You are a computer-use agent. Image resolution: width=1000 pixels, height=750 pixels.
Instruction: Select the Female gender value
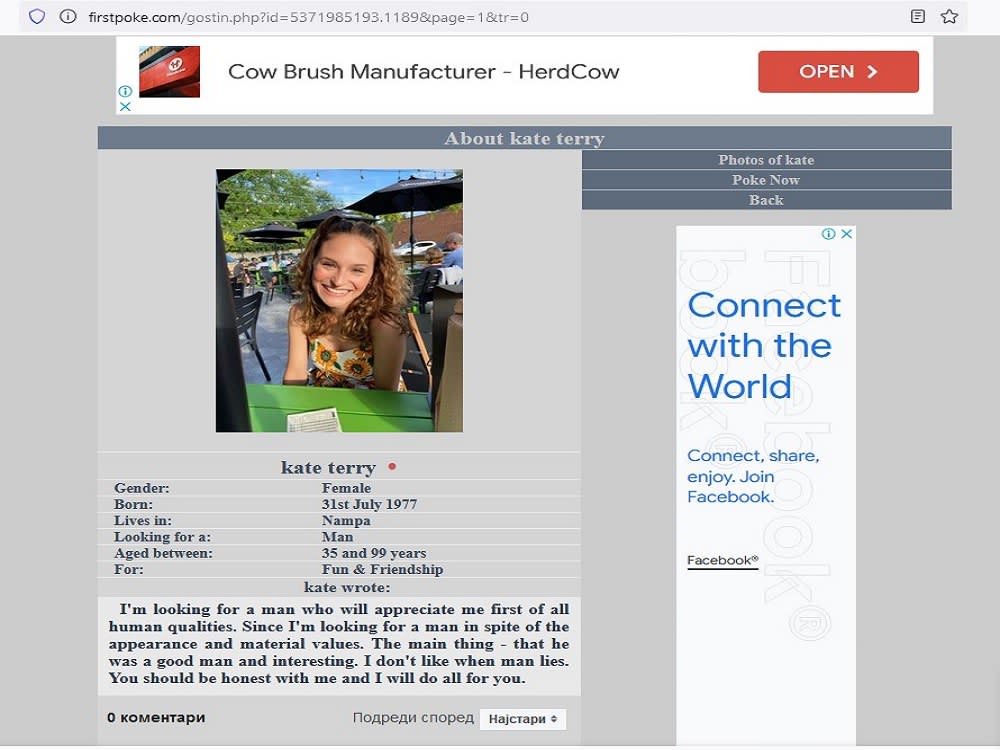click(x=346, y=489)
